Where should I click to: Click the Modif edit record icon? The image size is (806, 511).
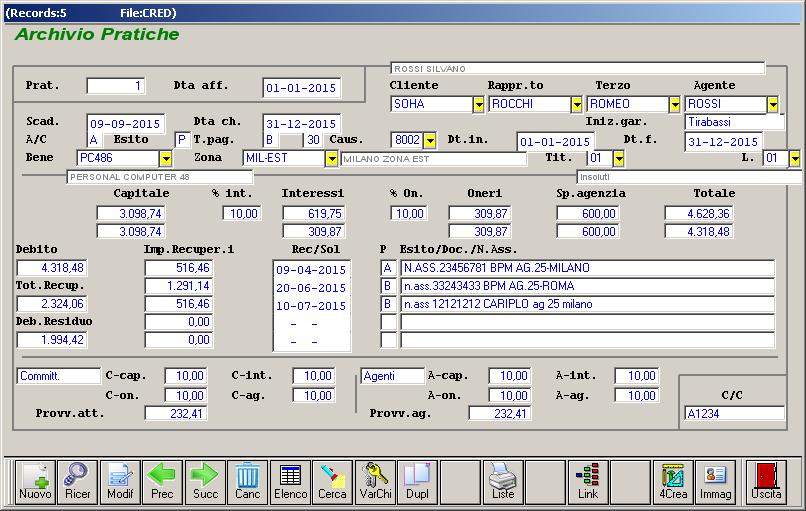tap(120, 482)
